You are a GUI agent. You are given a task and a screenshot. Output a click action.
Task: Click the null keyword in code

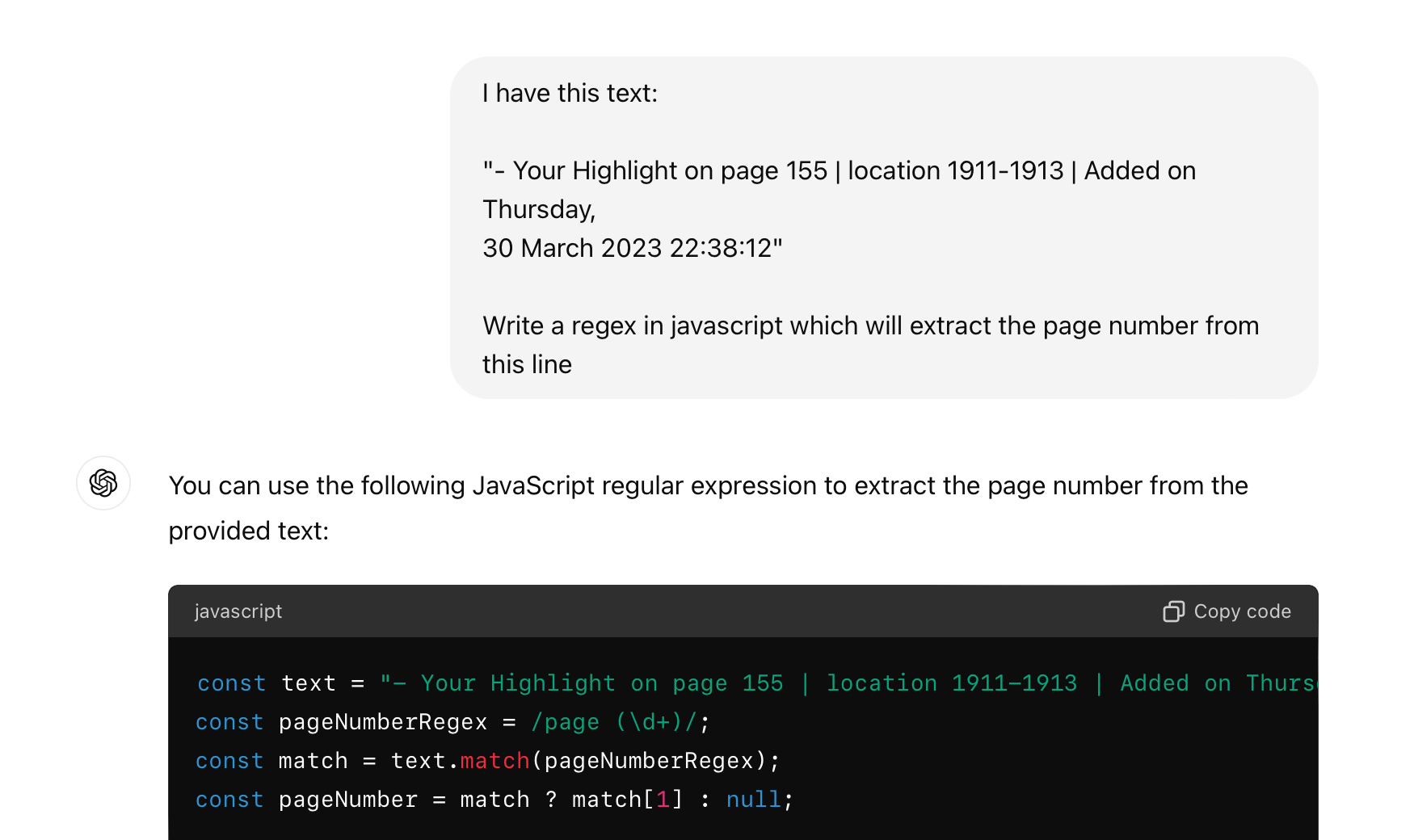pyautogui.click(x=752, y=799)
